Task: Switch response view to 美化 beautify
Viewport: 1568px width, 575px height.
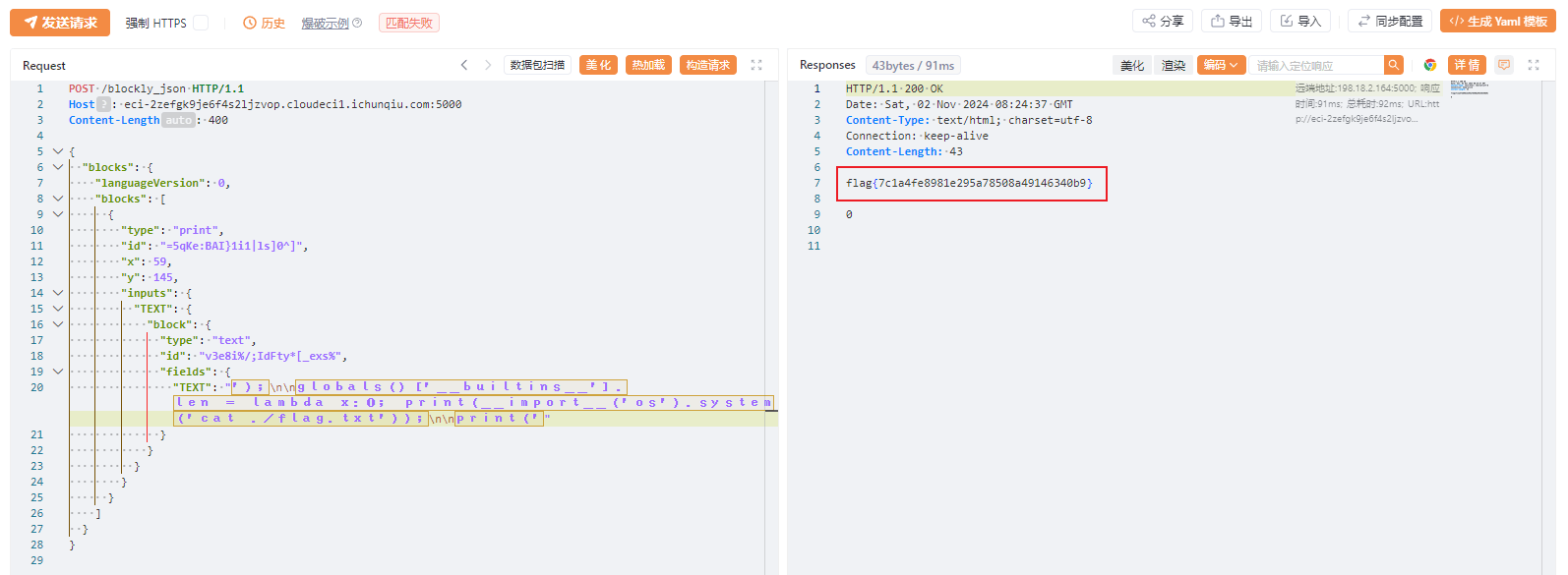Action: coord(1132,65)
